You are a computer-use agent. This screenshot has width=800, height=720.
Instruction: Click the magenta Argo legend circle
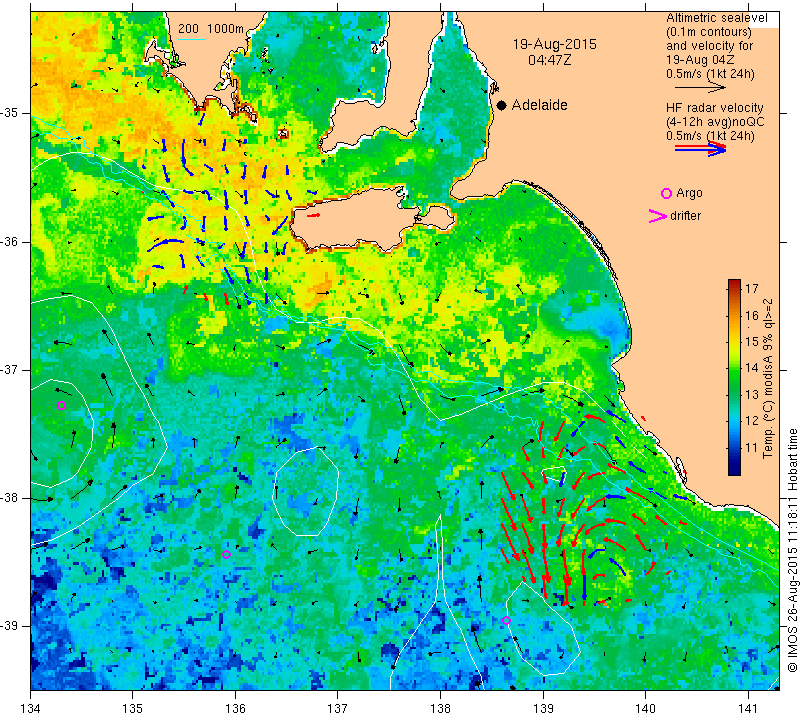[x=666, y=193]
